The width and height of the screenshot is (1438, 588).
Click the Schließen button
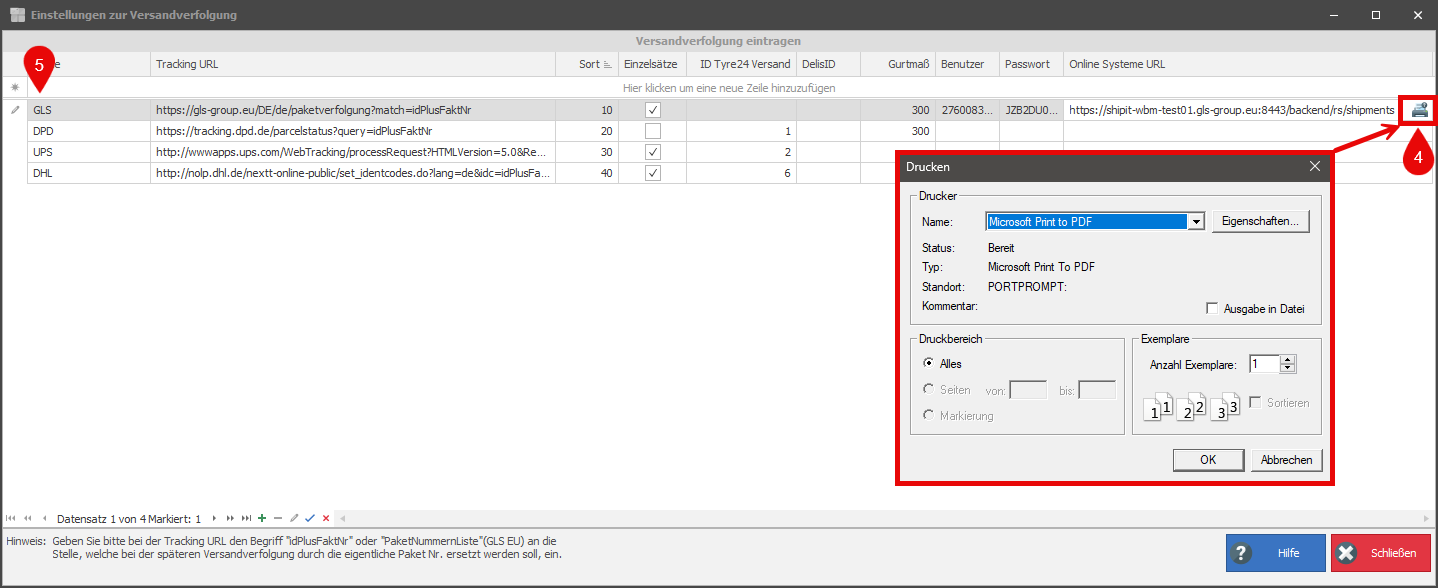1381,553
